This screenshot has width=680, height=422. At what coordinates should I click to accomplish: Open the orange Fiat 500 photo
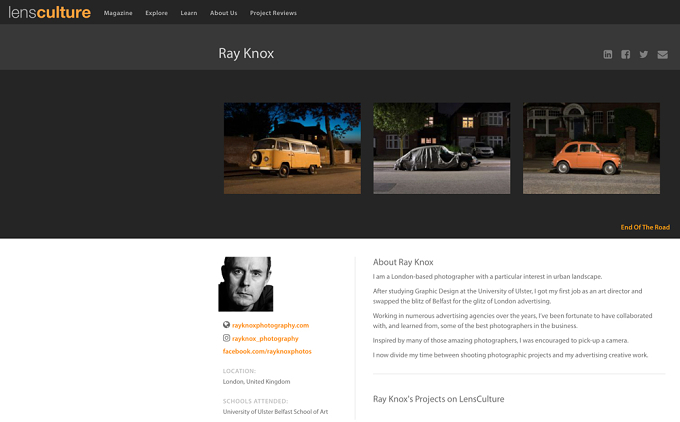click(x=591, y=148)
